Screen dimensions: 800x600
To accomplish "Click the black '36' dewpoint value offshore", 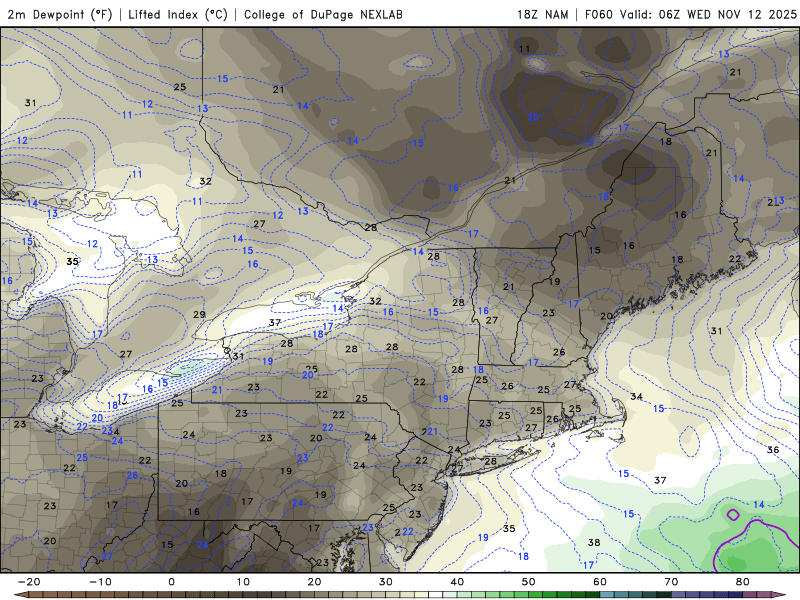I will coord(773,449).
